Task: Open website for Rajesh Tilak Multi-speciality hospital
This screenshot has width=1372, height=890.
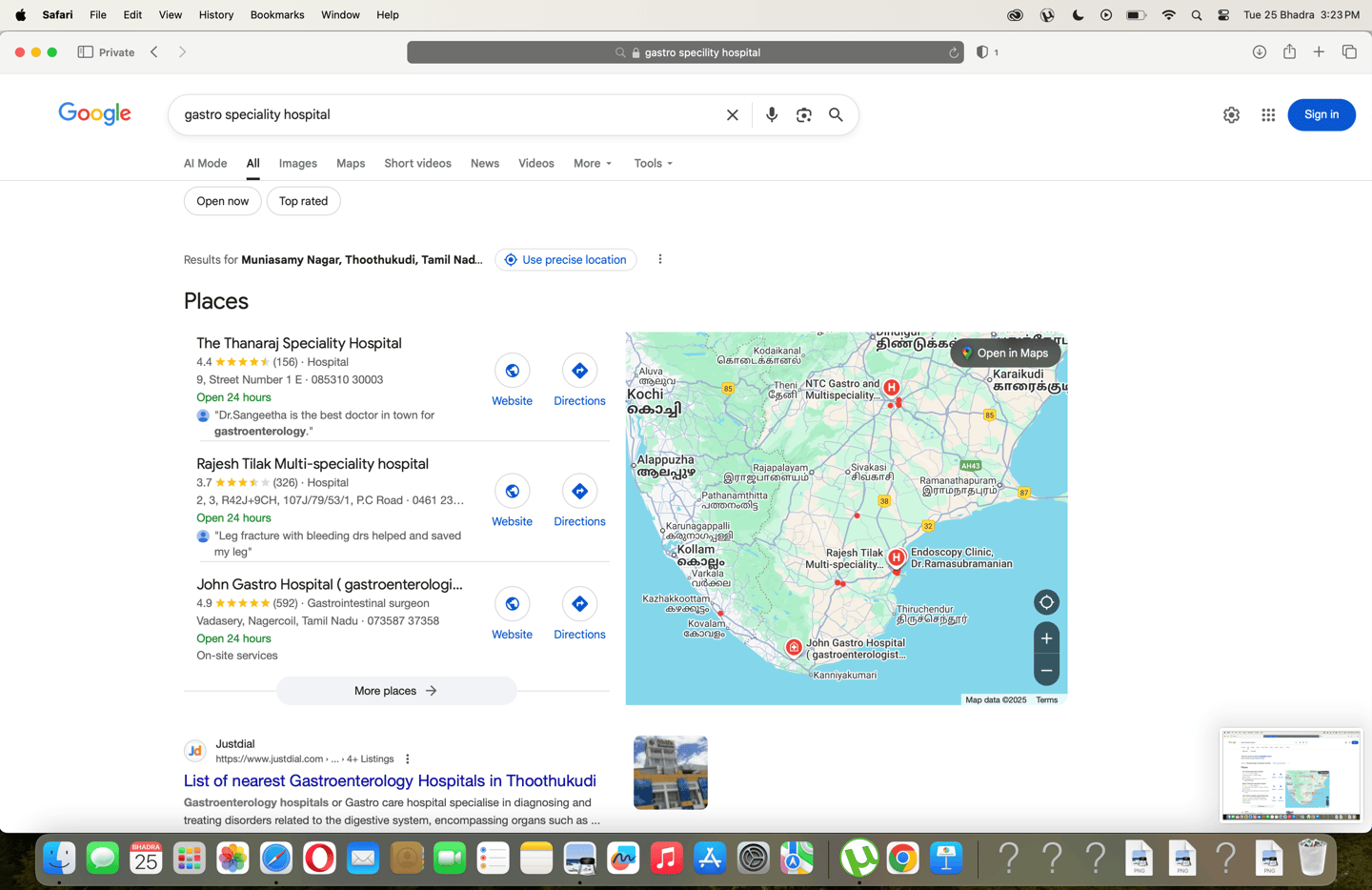Action: point(512,501)
